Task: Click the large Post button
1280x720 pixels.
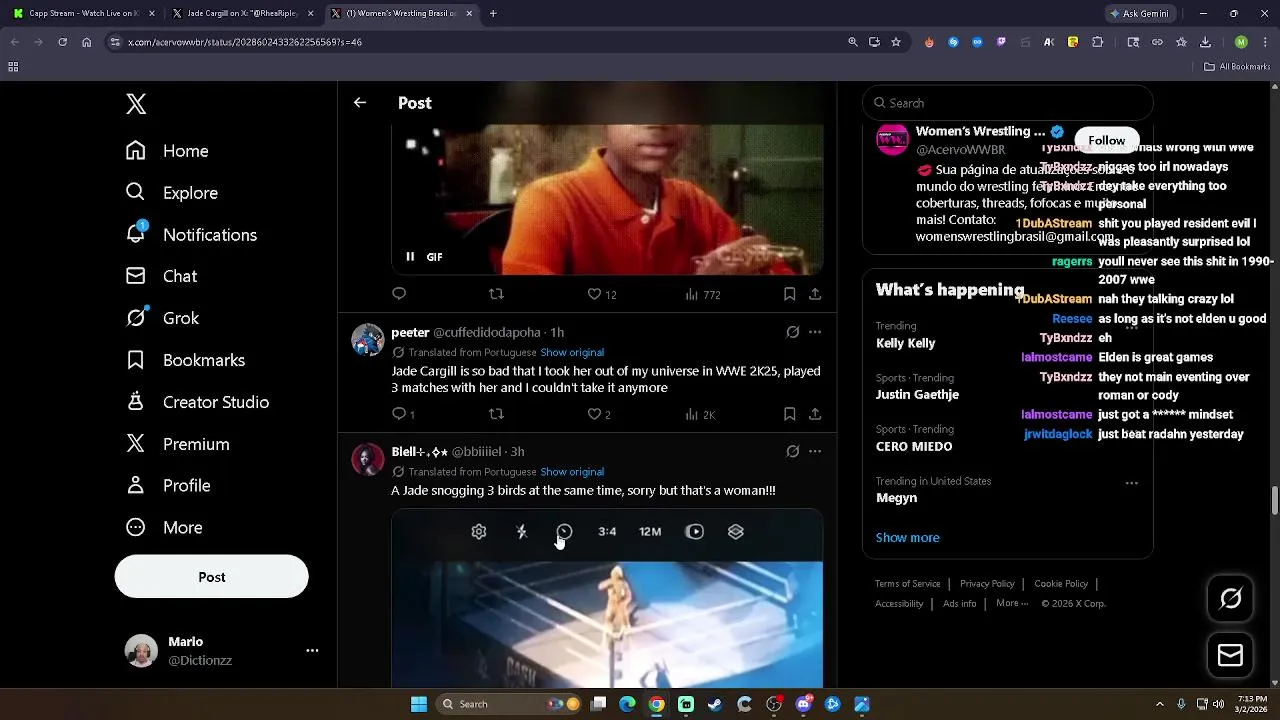Action: point(211,577)
